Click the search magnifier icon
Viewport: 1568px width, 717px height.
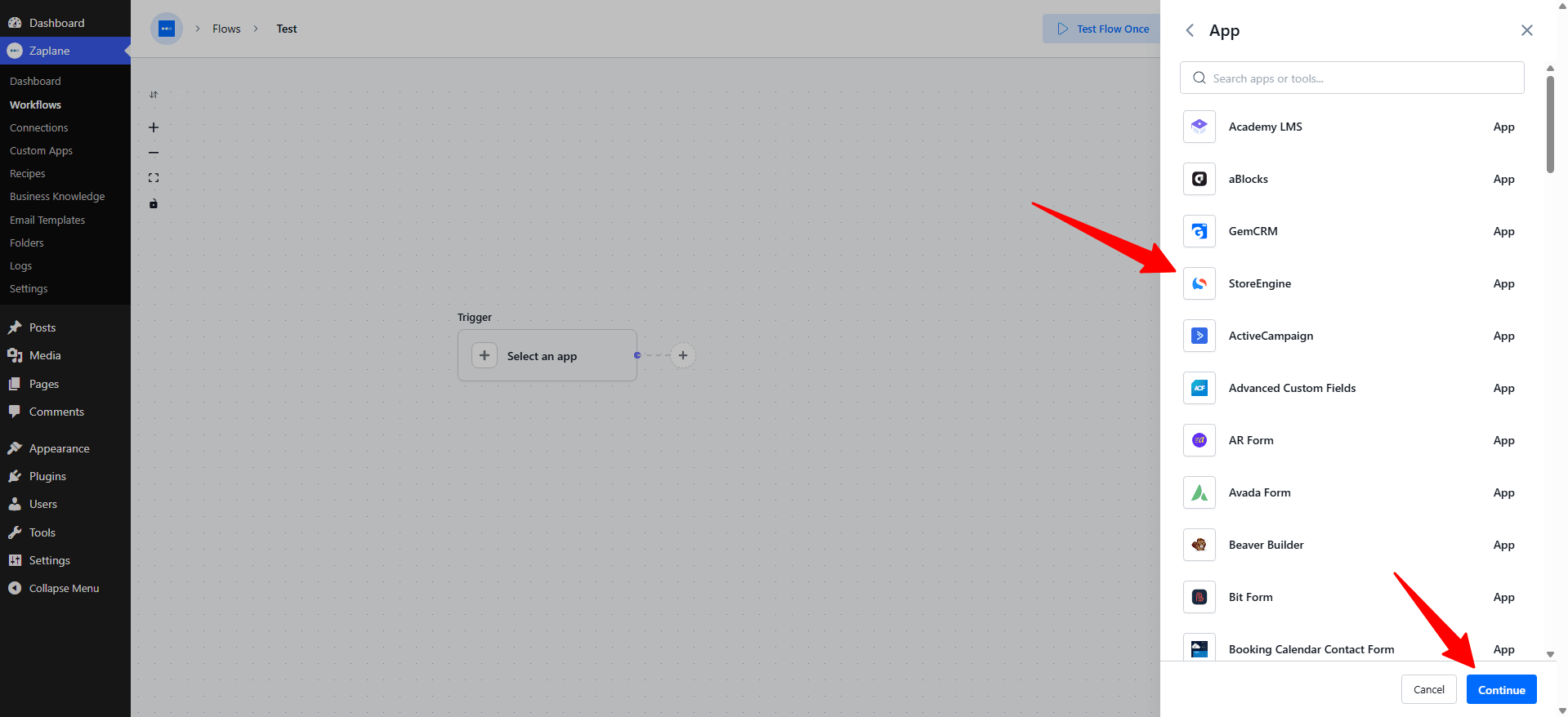click(x=1199, y=78)
